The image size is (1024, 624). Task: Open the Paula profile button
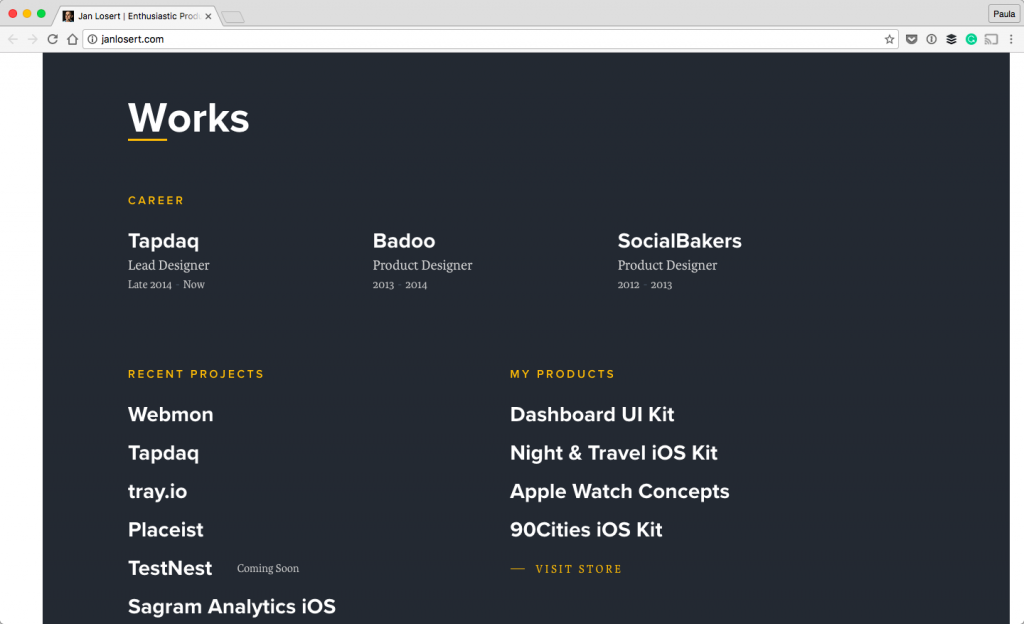click(x=1003, y=14)
